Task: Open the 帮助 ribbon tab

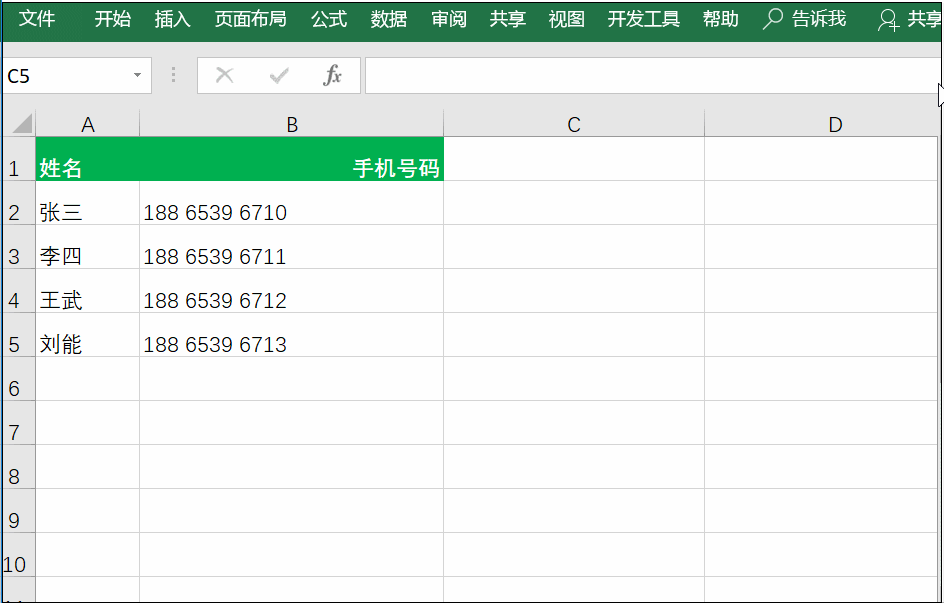Action: [720, 19]
